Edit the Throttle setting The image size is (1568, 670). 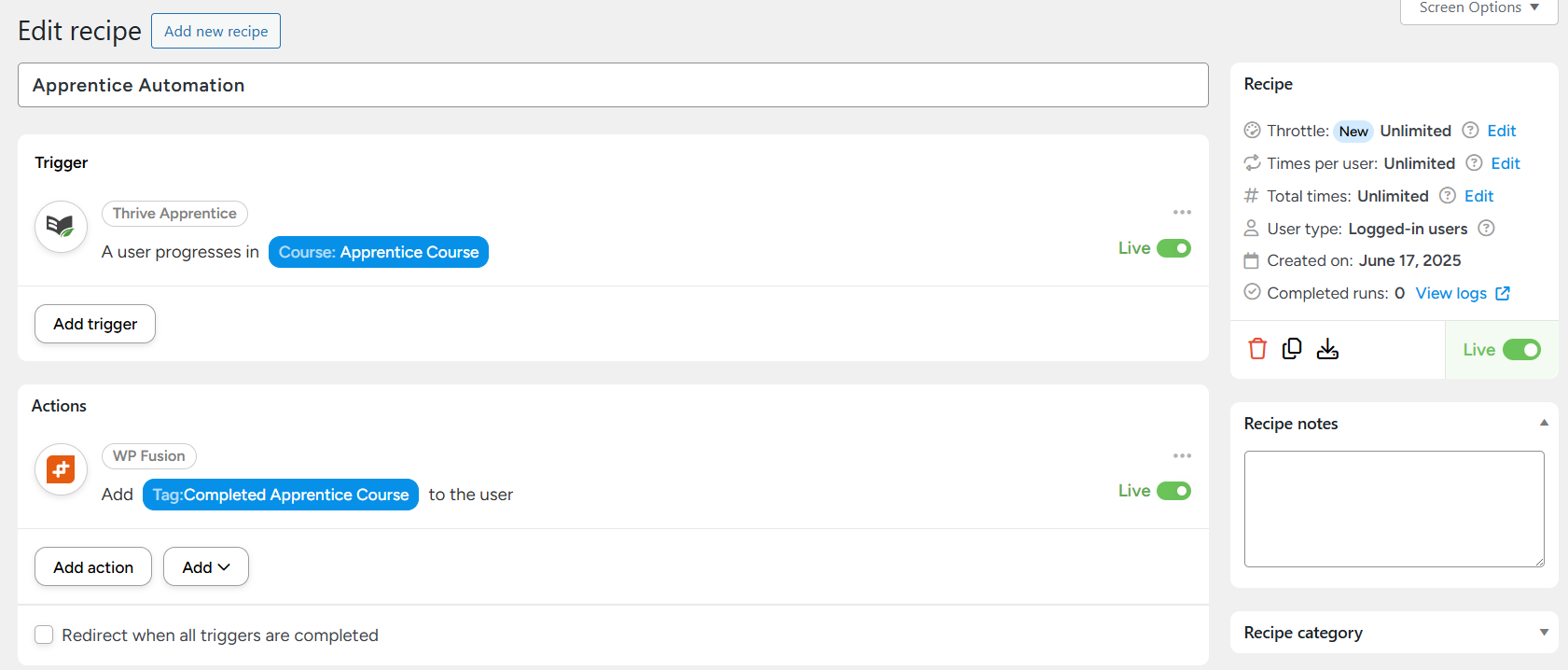pos(1501,131)
